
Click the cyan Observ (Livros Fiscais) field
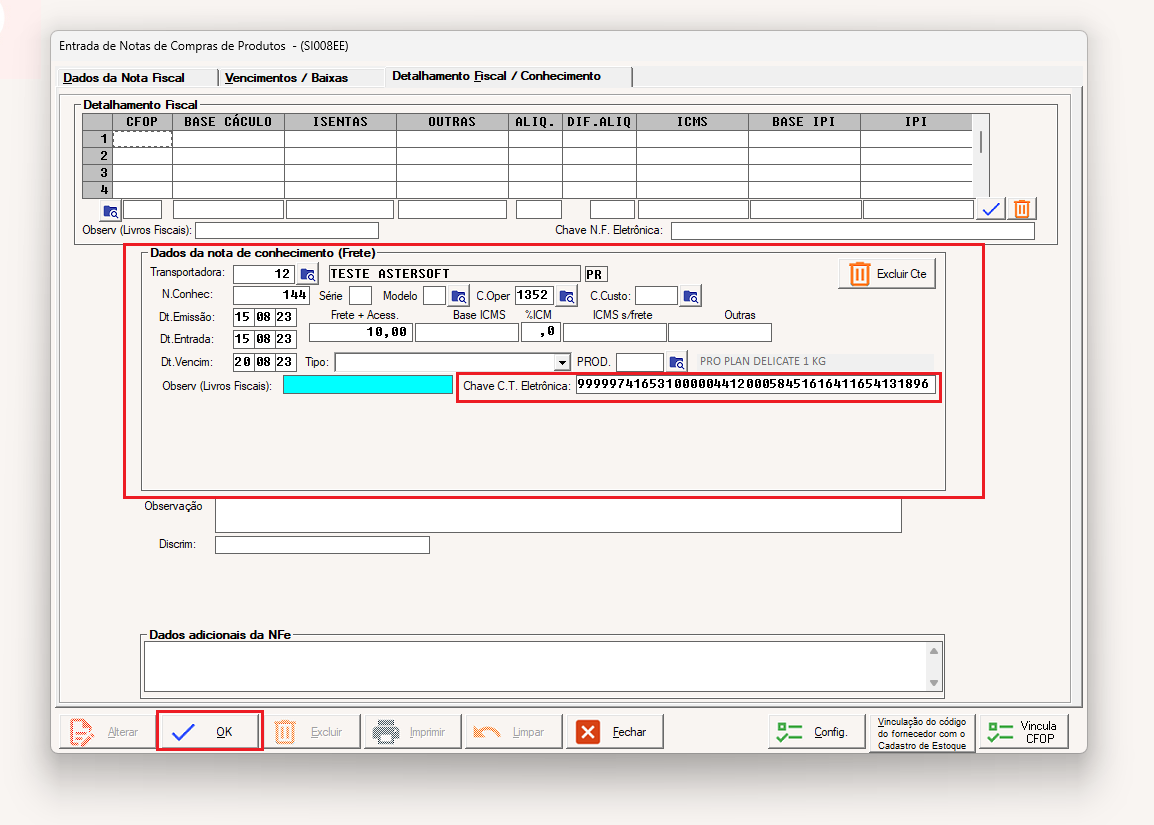[368, 385]
